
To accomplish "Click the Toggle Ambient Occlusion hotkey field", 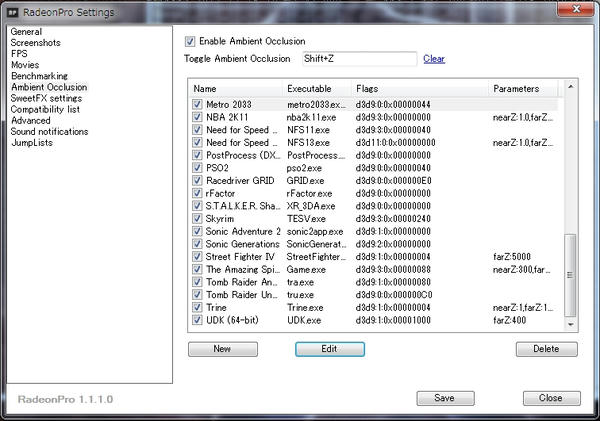I will (x=359, y=59).
